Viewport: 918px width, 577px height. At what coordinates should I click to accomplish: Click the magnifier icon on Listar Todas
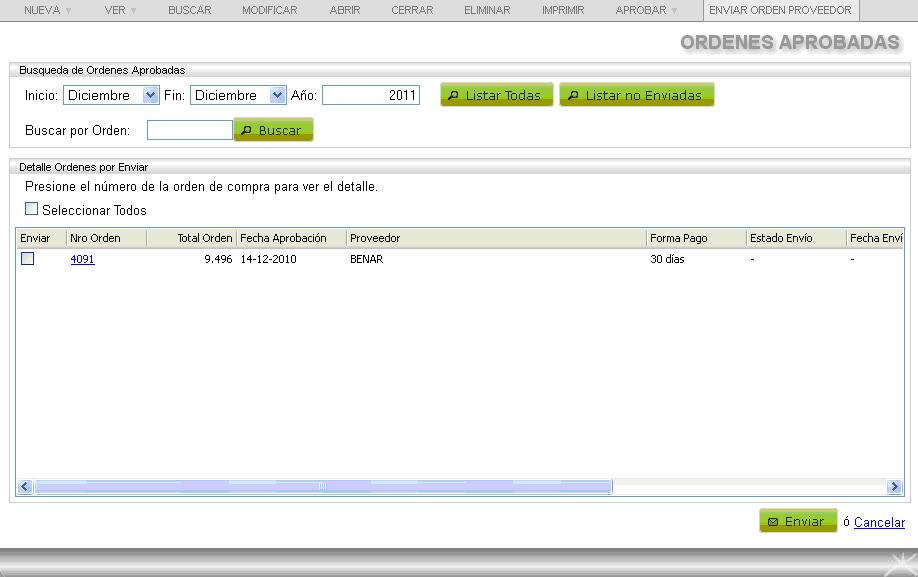pos(455,95)
